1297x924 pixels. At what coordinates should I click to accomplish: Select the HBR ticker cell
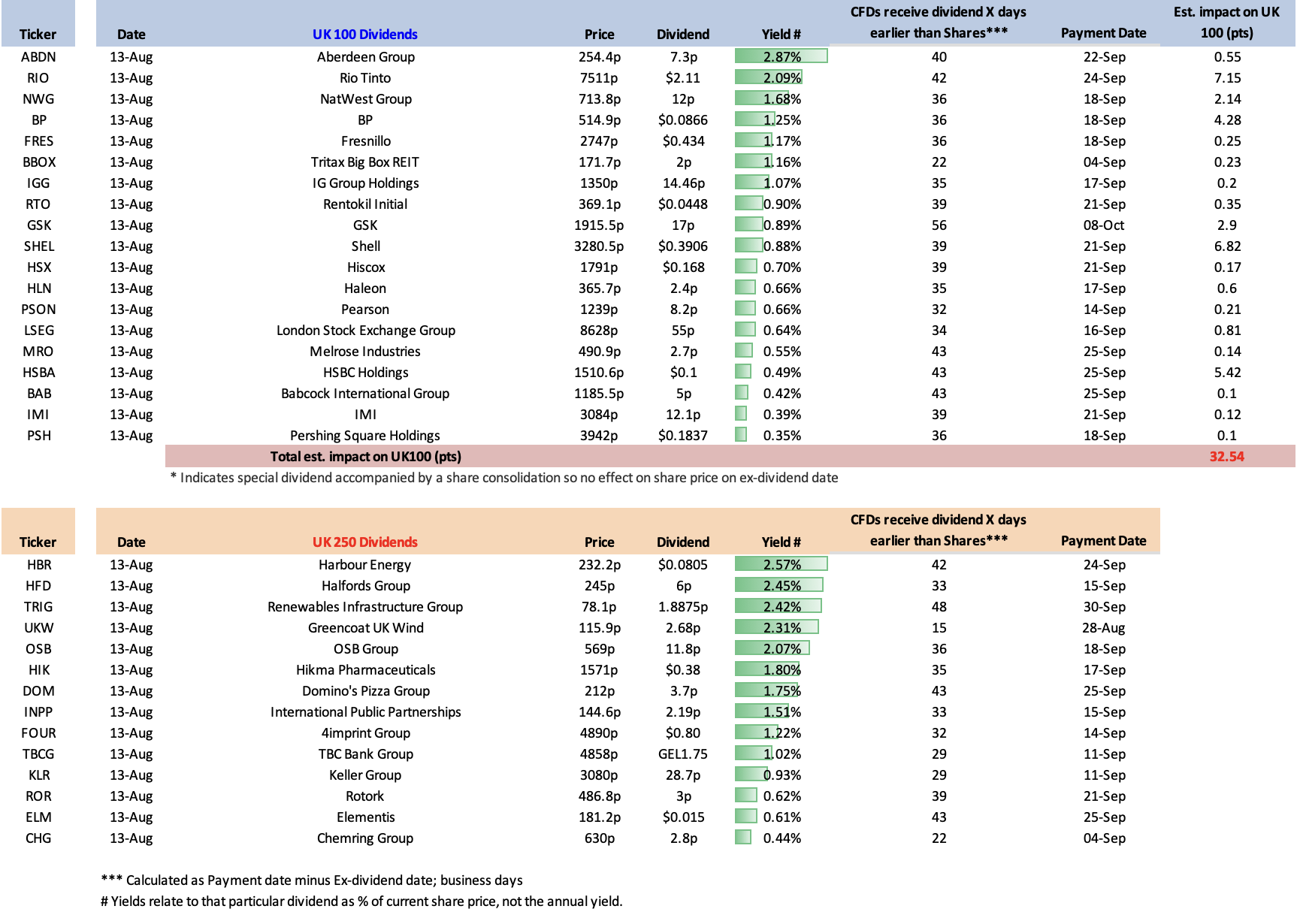pyautogui.click(x=39, y=565)
